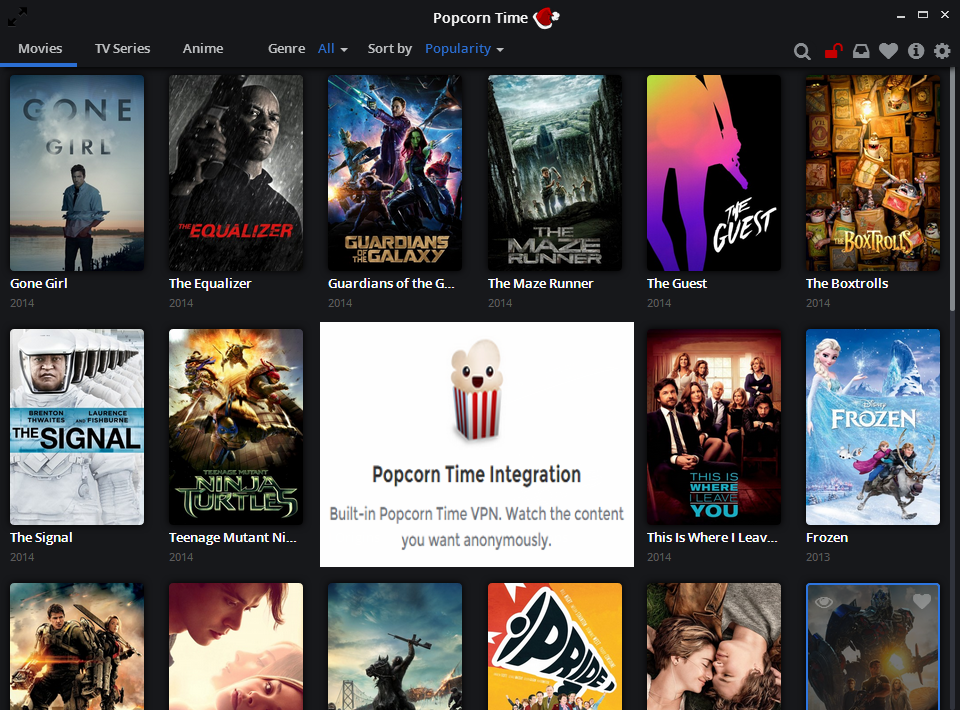Switch to the TV Series tab
Image resolution: width=960 pixels, height=710 pixels.
click(122, 48)
